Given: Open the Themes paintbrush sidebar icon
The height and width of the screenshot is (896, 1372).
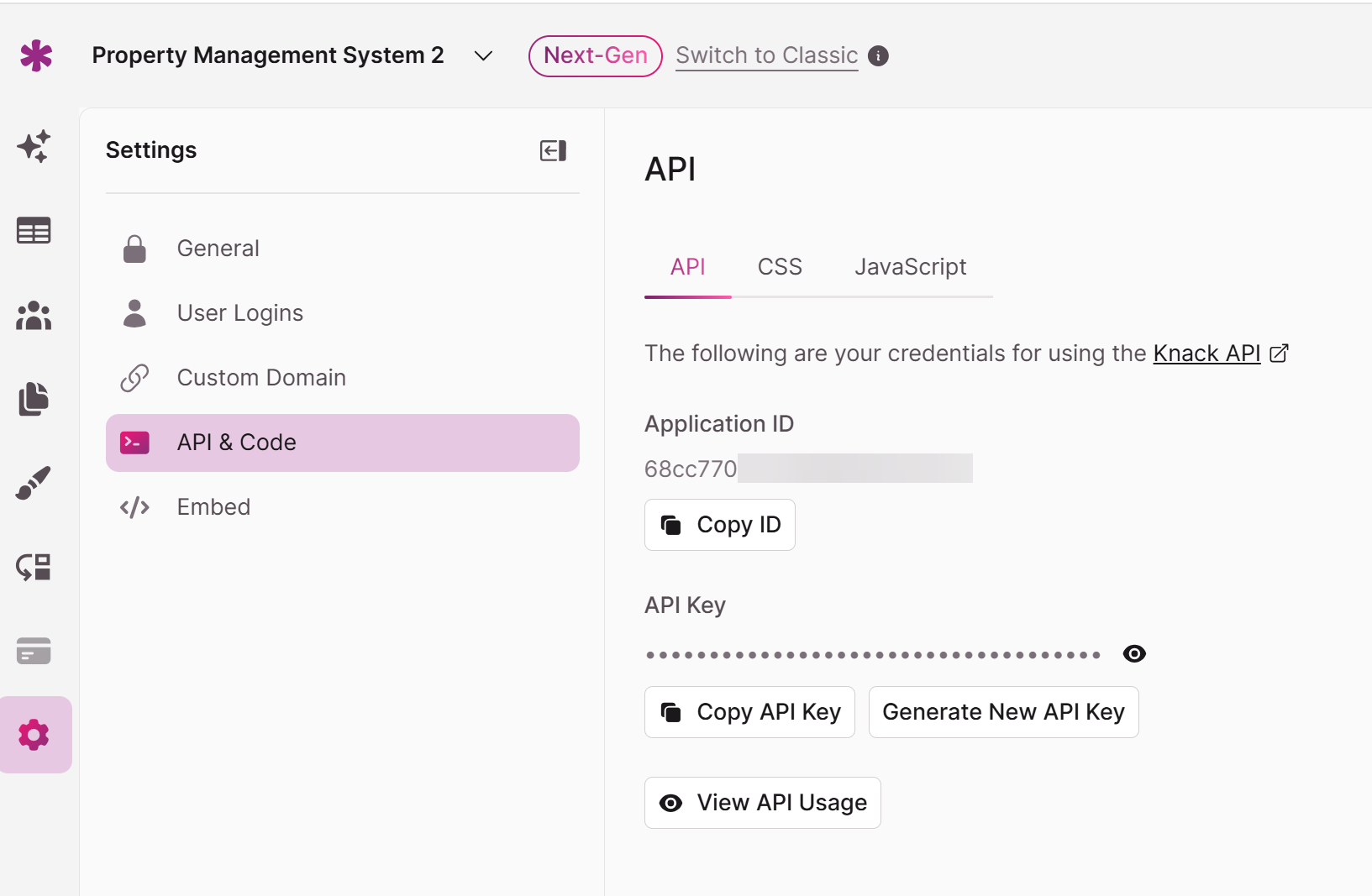Looking at the screenshot, I should tap(34, 483).
